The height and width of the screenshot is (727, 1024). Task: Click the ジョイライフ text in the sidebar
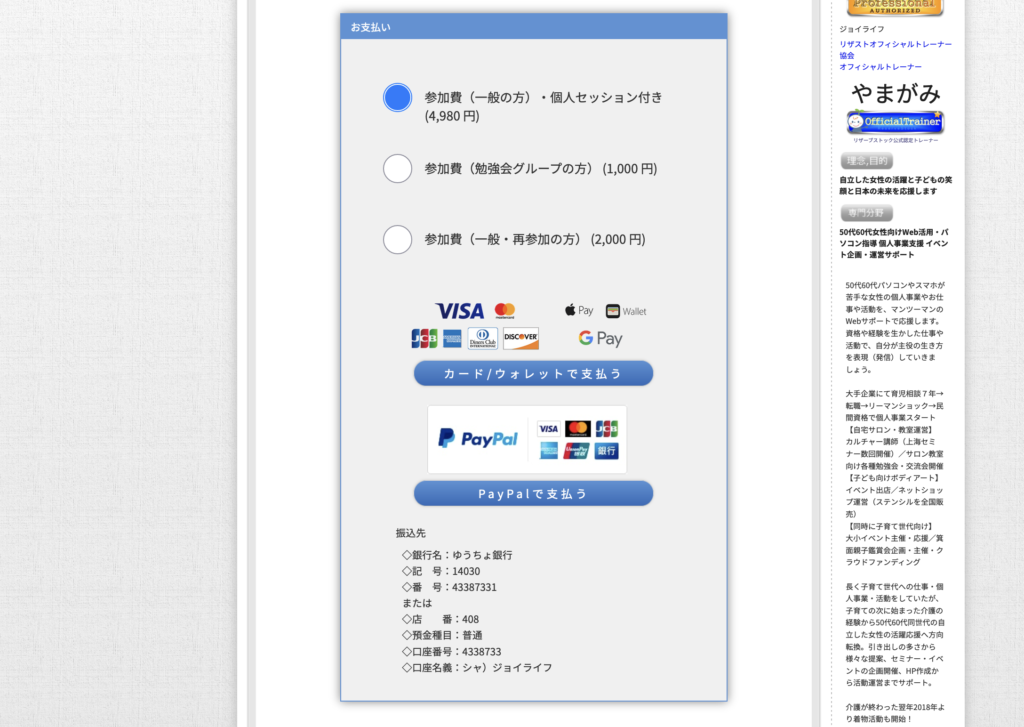click(x=862, y=29)
